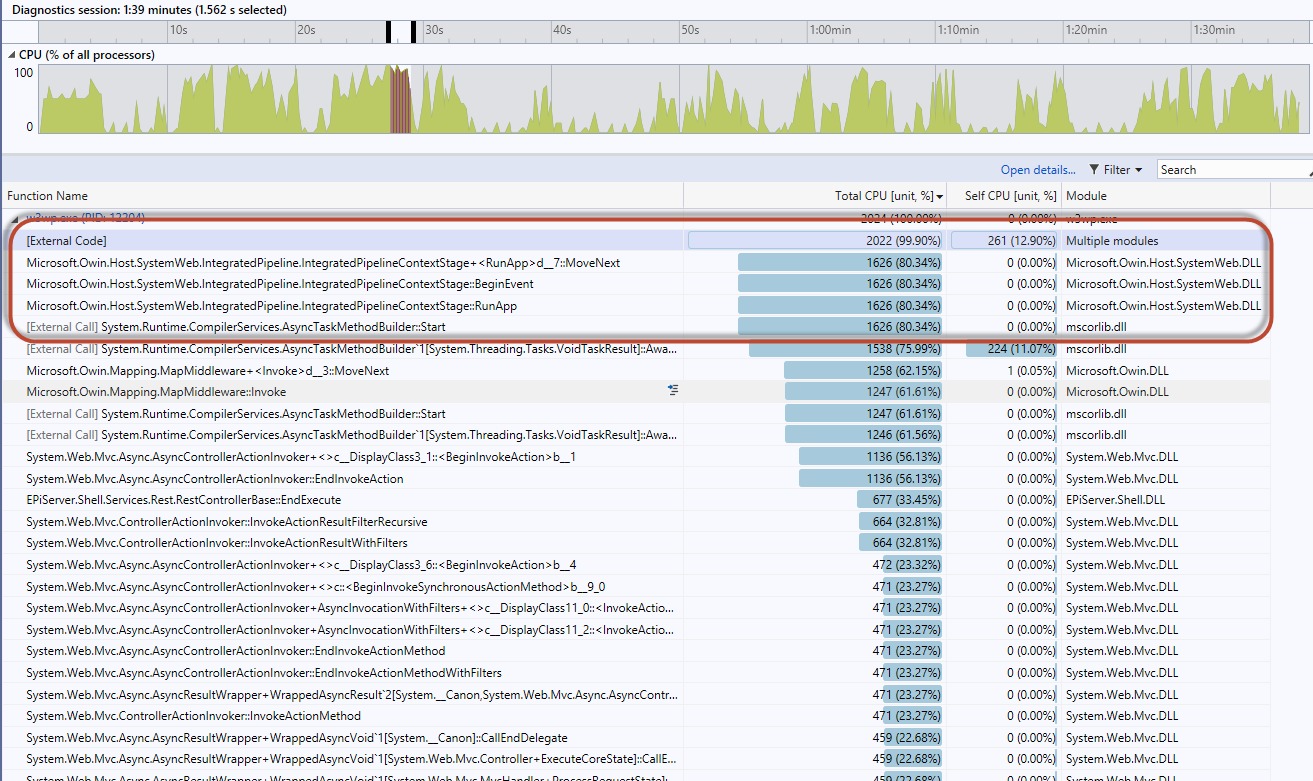
Task: Click the 1:00min mark on timeline ruler
Action: pyautogui.click(x=831, y=30)
